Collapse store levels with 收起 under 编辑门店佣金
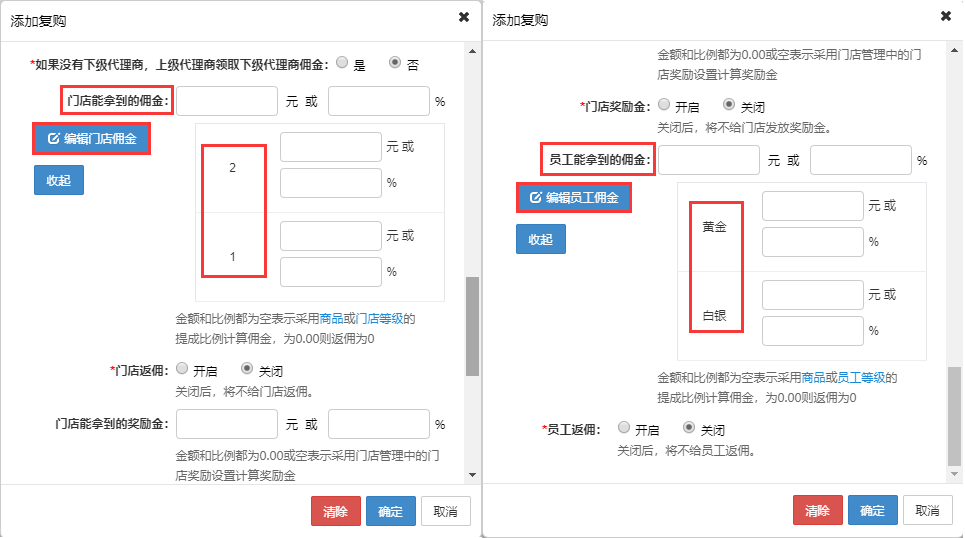 pyautogui.click(x=59, y=180)
